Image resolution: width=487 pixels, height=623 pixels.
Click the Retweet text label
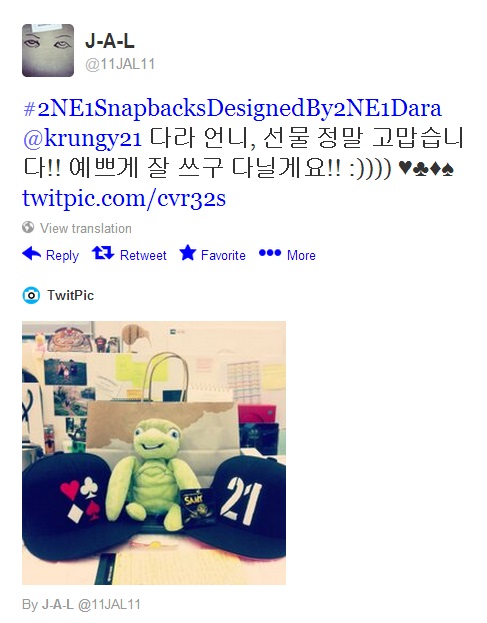click(x=143, y=255)
